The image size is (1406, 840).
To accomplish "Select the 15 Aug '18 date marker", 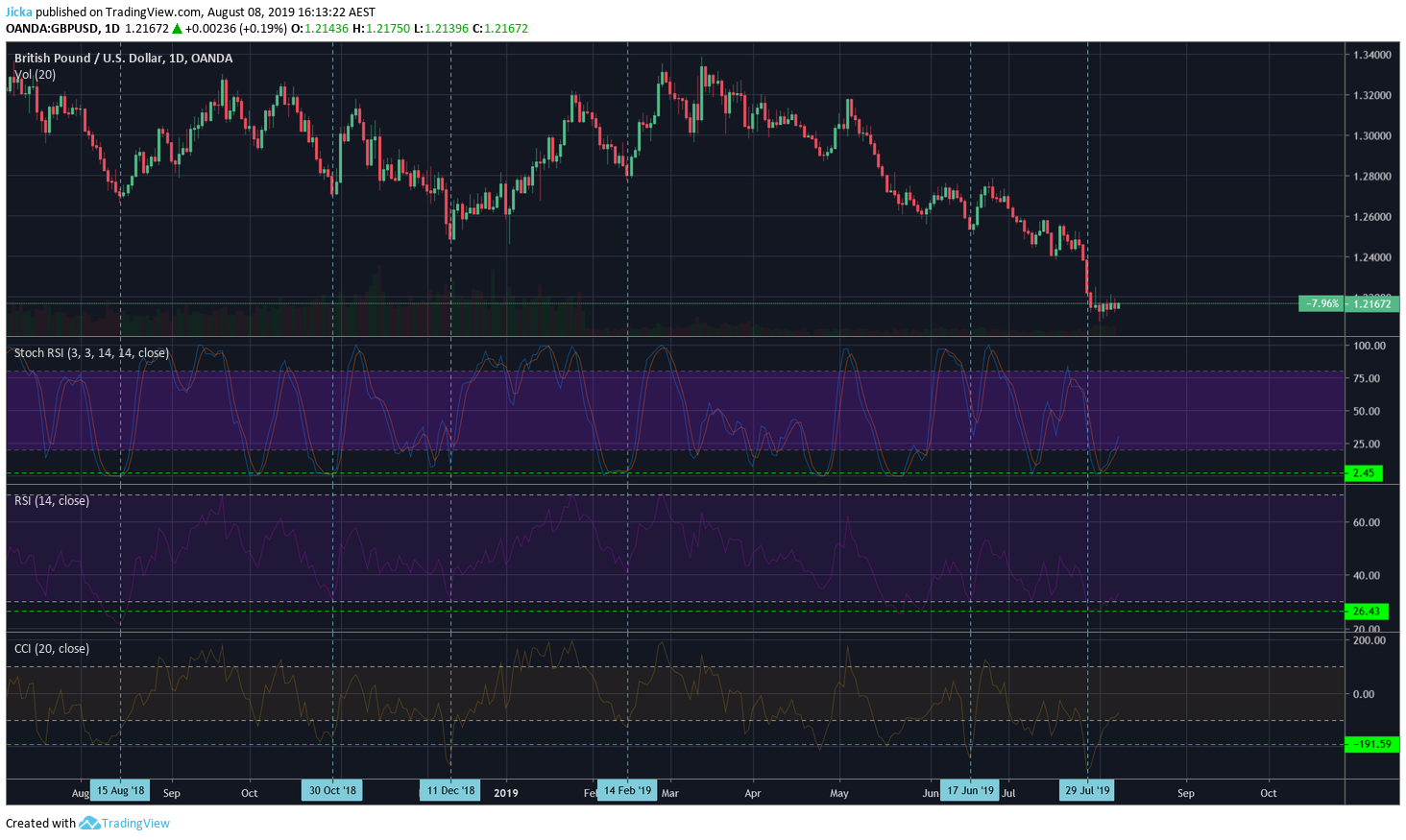I will click(120, 791).
